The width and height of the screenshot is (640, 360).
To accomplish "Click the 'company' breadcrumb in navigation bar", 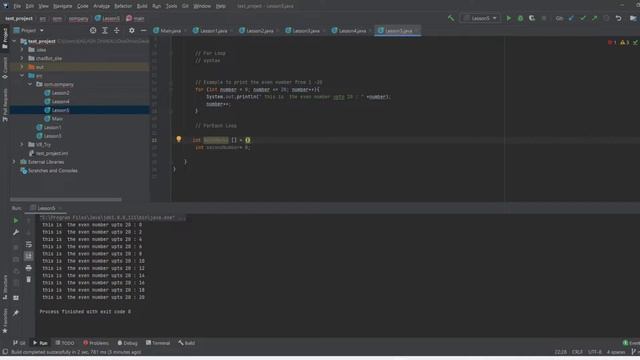I will [x=78, y=19].
